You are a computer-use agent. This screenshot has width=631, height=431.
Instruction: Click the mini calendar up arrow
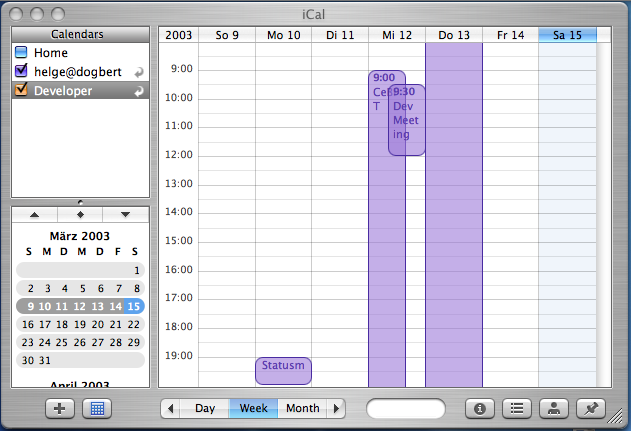tap(35, 215)
